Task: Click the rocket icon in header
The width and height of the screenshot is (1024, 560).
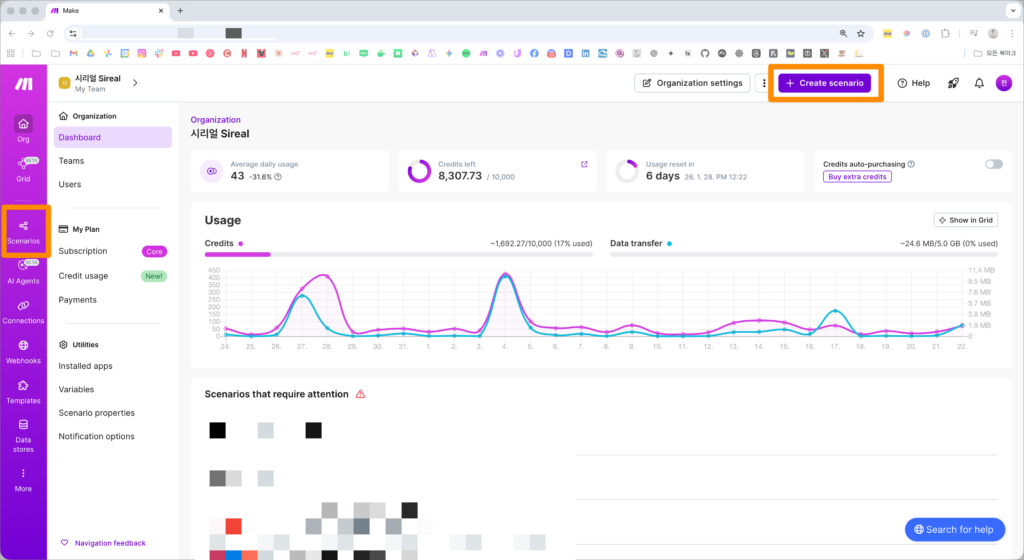Action: [x=953, y=83]
